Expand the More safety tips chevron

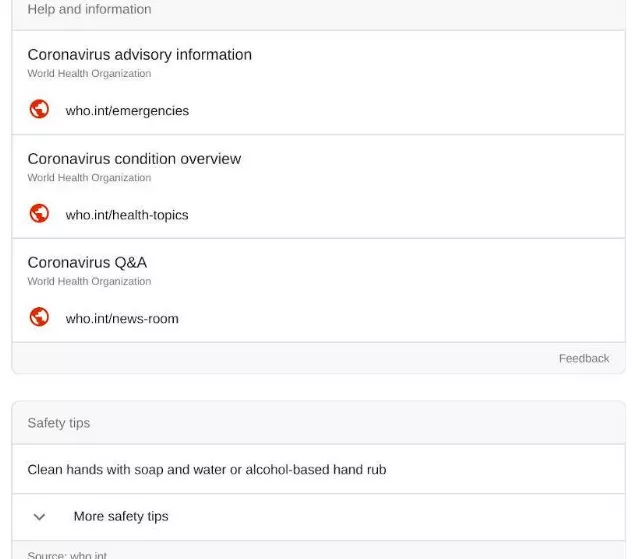click(x=39, y=517)
